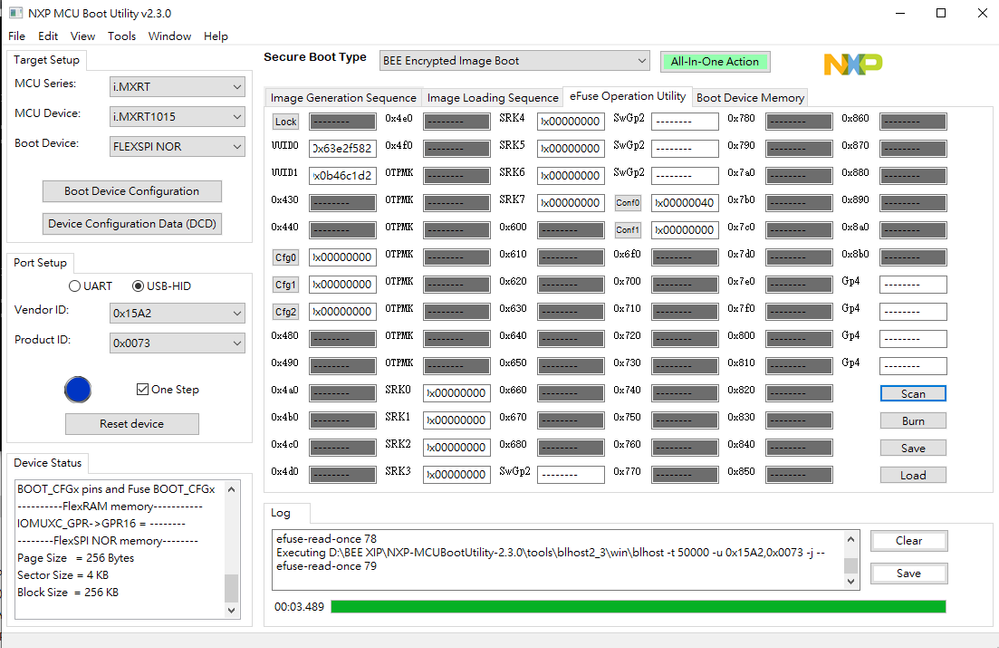
Task: Click the Log panel tab
Action: click(x=280, y=513)
